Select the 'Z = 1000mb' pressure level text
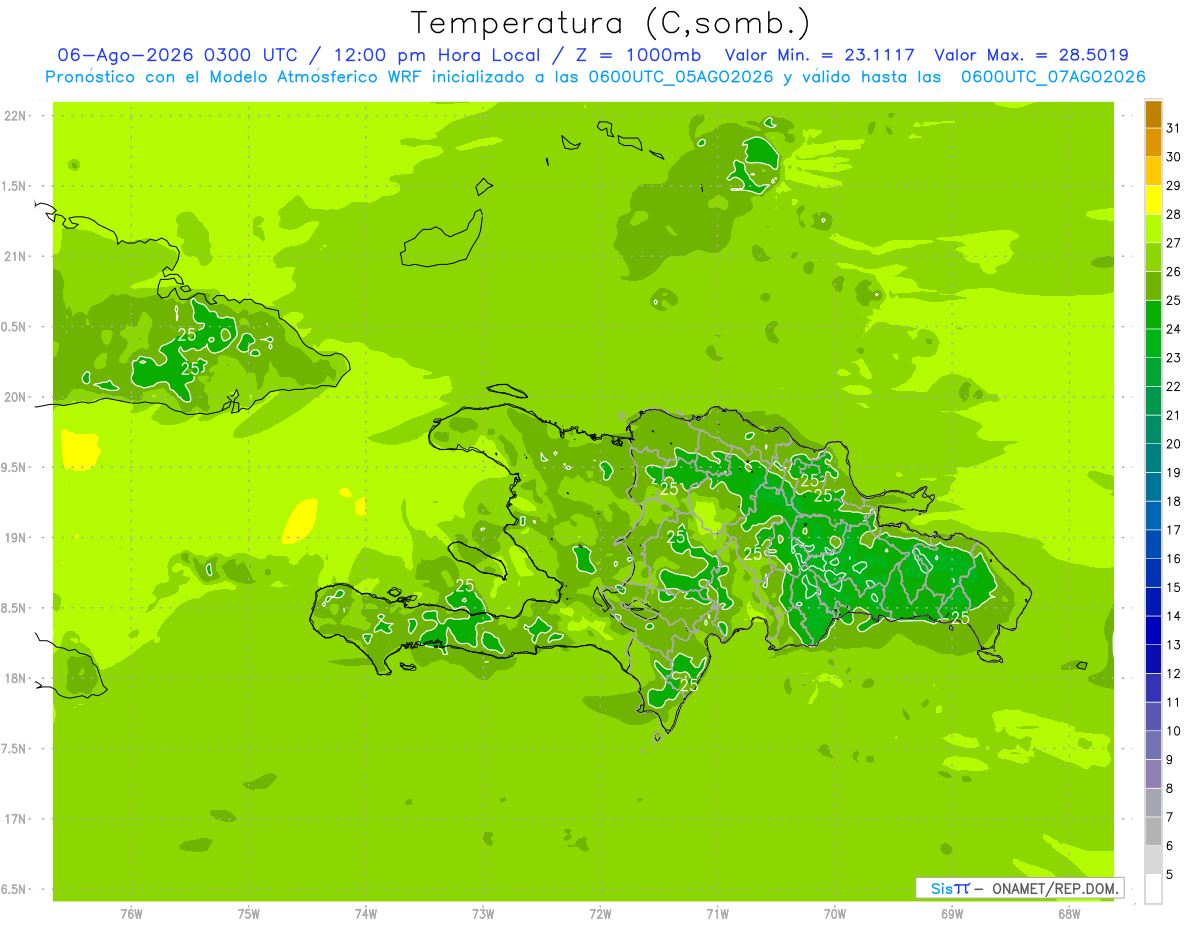 637,55
